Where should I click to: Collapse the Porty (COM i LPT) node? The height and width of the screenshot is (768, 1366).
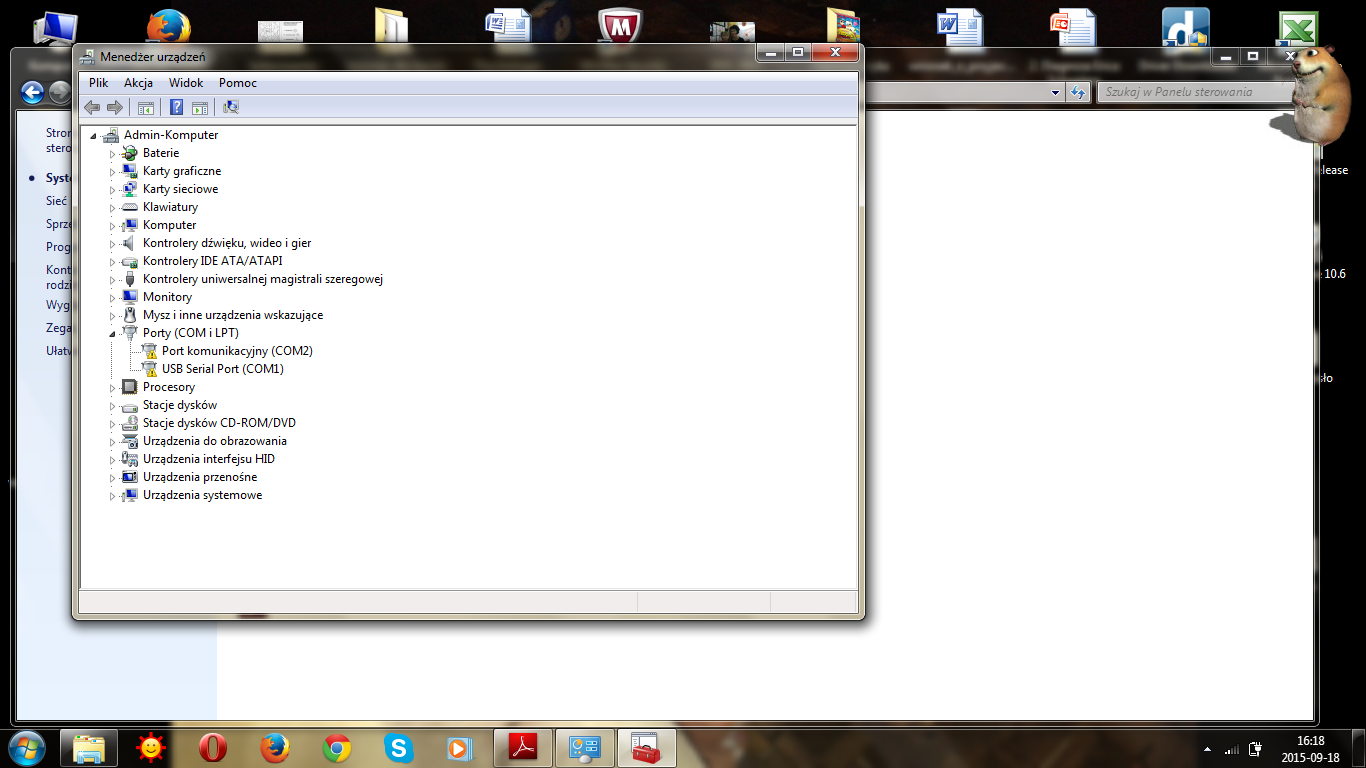pos(112,334)
